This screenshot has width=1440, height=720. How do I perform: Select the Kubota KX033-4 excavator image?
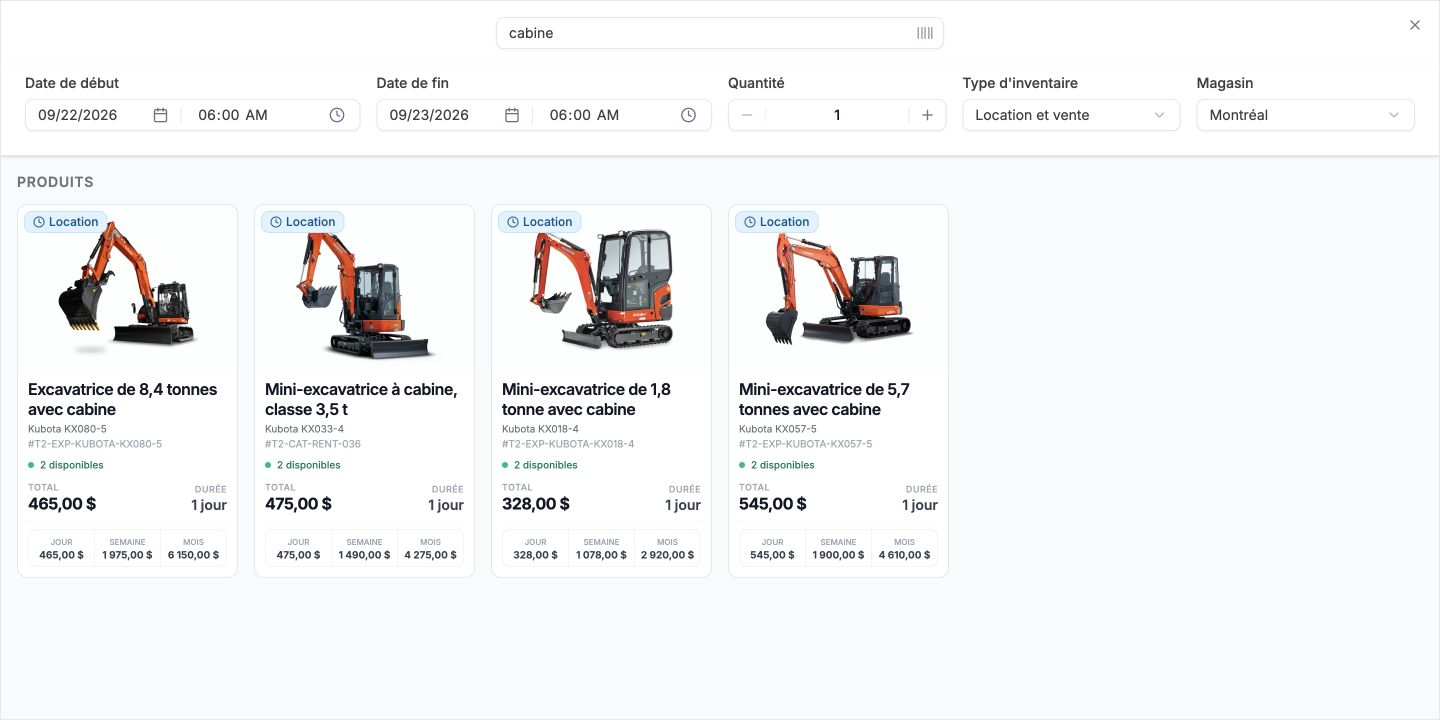point(365,288)
